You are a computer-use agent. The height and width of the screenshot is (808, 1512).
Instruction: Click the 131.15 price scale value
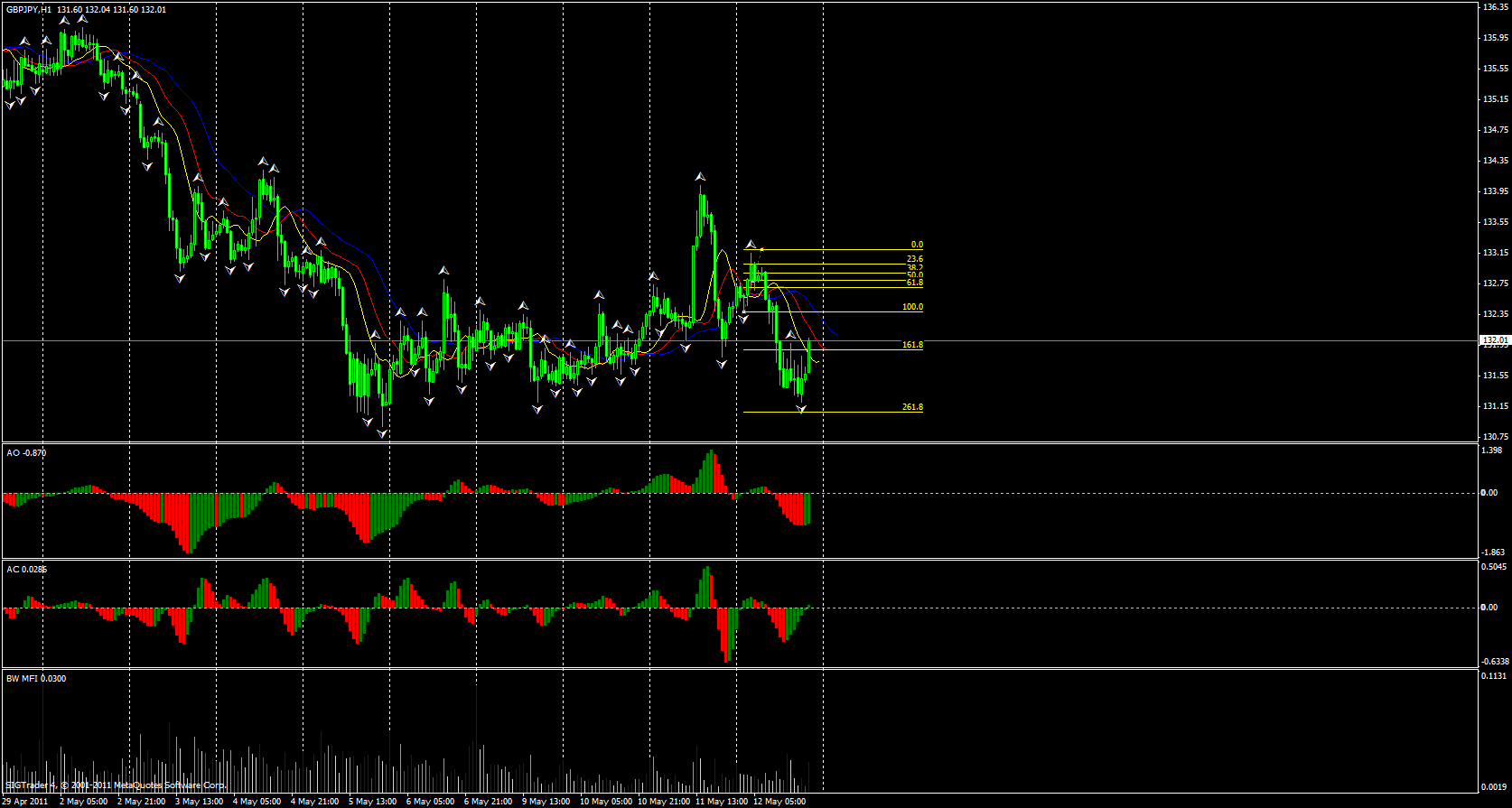[1496, 406]
